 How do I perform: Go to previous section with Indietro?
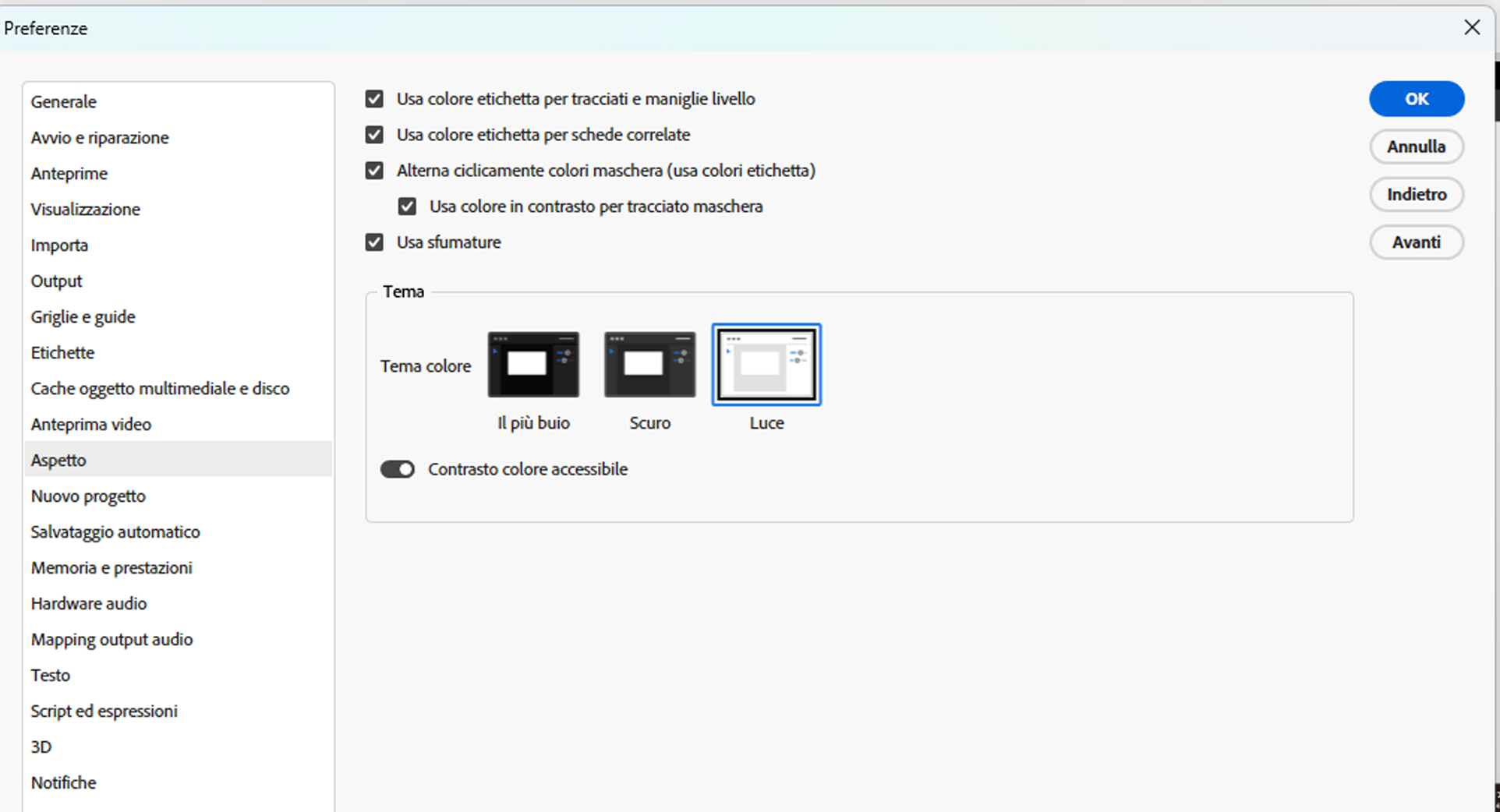click(x=1417, y=194)
